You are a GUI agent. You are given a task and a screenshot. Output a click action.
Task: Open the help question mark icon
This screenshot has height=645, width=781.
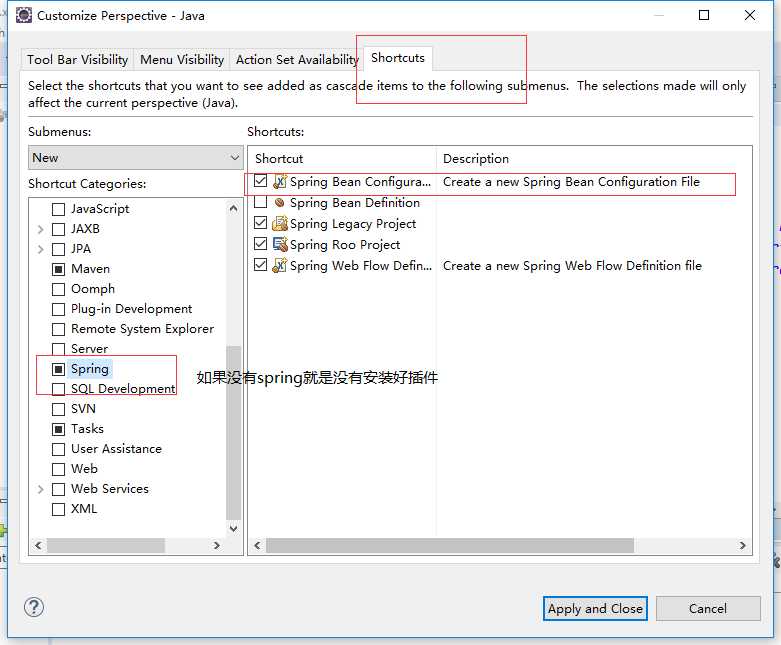(x=34, y=607)
